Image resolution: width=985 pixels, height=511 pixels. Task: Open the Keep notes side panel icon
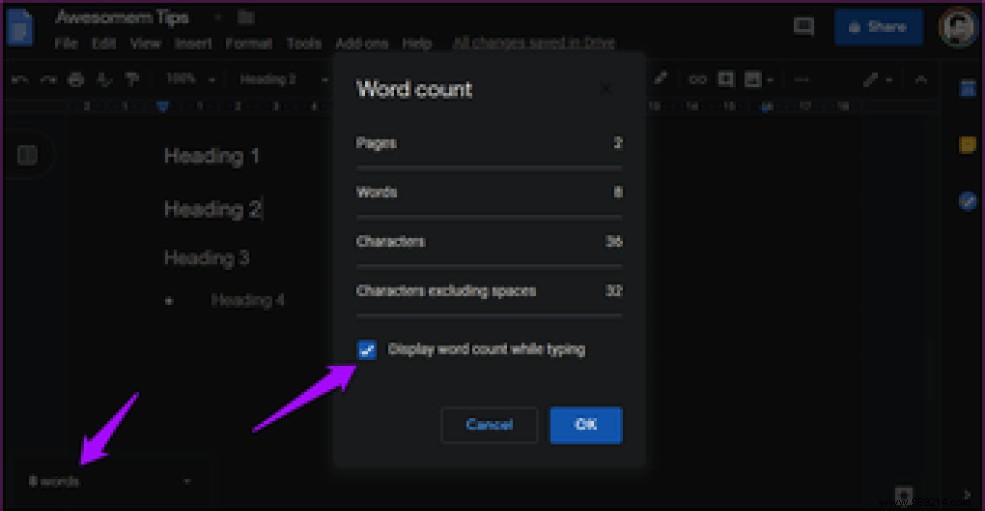[x=967, y=145]
